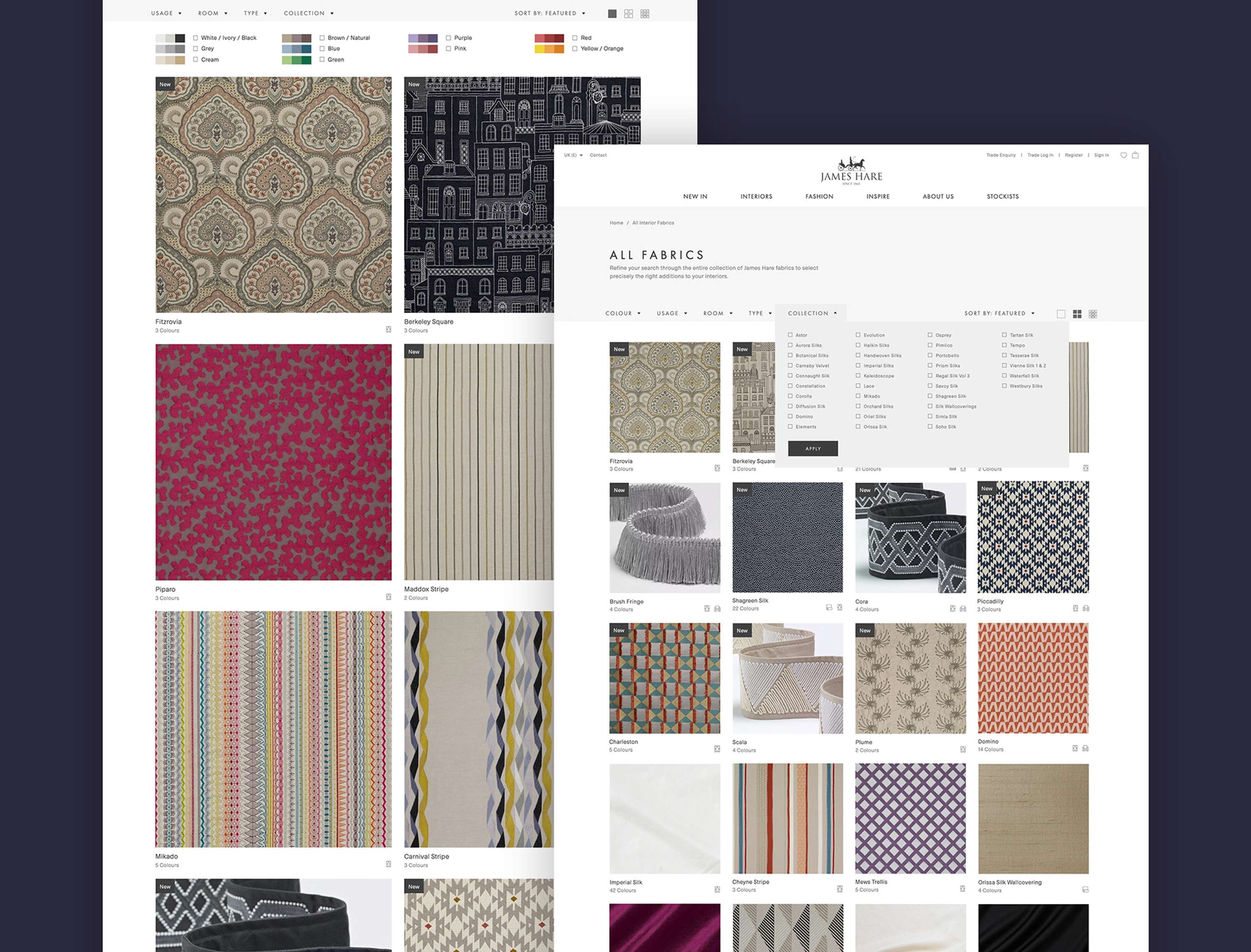The image size is (1251, 952).
Task: Click the usage icon beside Charleston
Action: point(717,749)
